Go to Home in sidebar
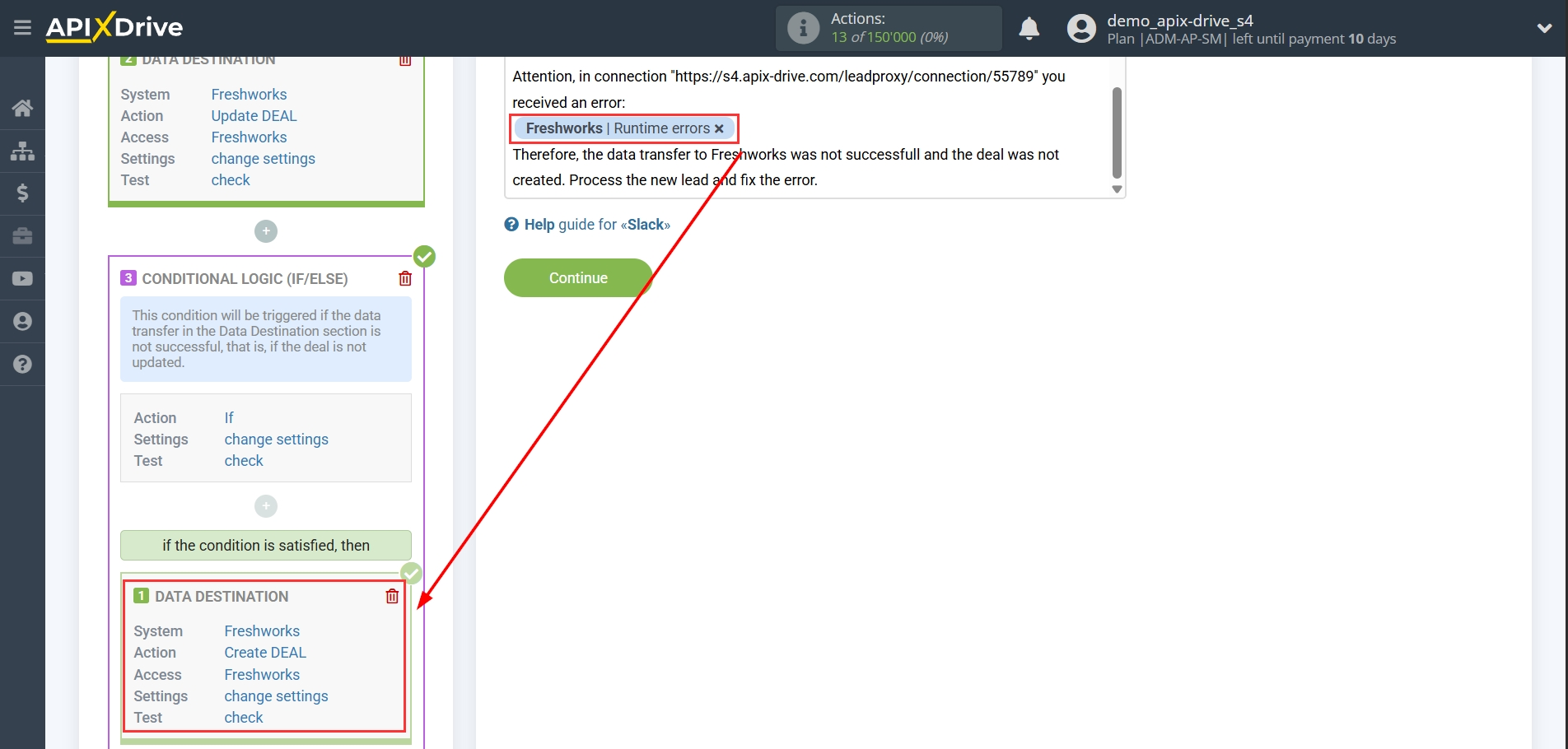1568x749 pixels. 22,108
